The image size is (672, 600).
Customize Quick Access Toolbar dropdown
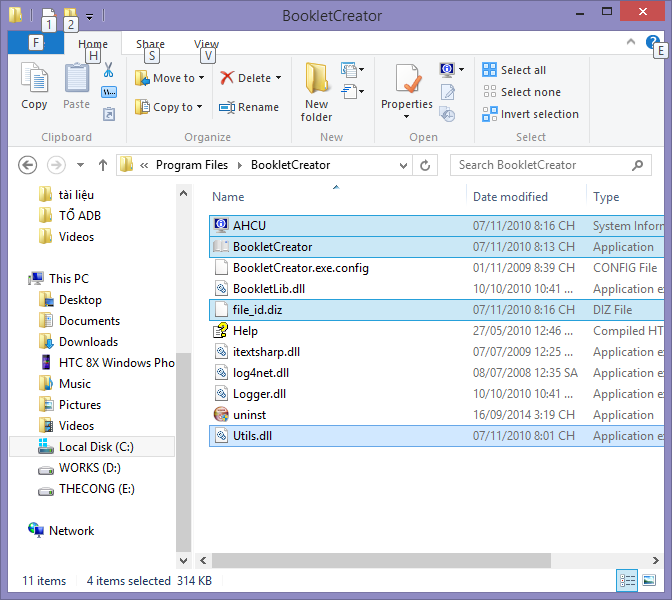89,17
